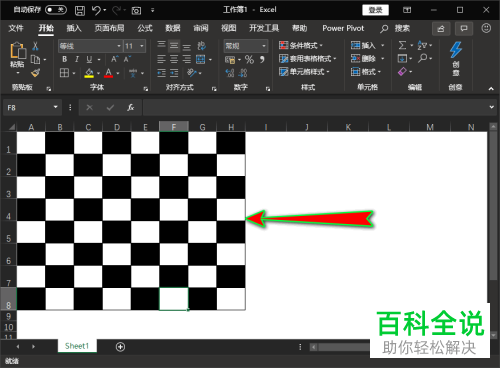Screen dimensions: 500x368
Task: Click increase decimal icon
Action: tap(229, 73)
